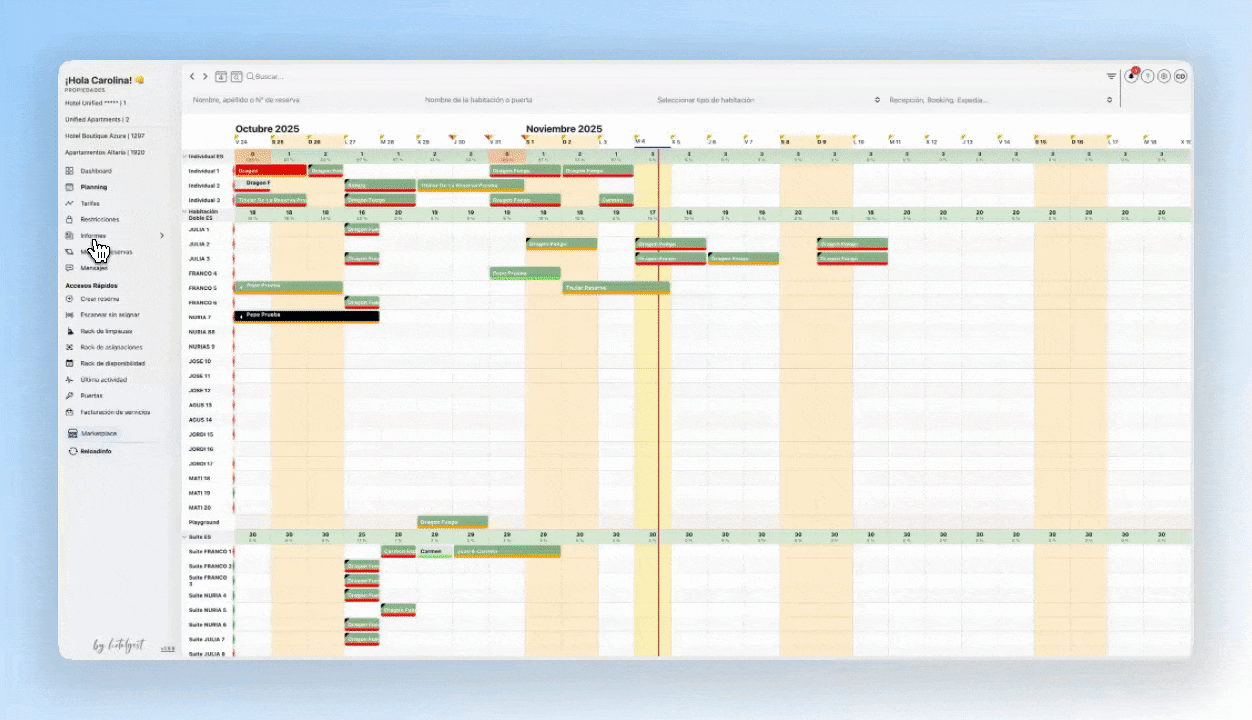The width and height of the screenshot is (1252, 720).
Task: Click the Nombre de la habitación o puerta field
Action: coord(536,100)
